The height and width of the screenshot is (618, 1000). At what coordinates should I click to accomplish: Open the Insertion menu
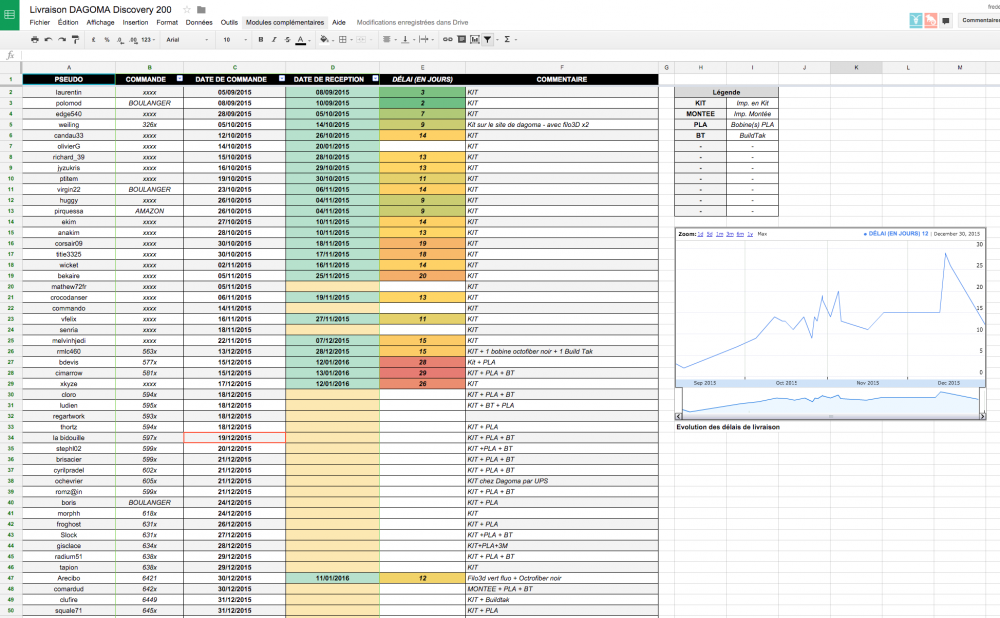[x=135, y=22]
